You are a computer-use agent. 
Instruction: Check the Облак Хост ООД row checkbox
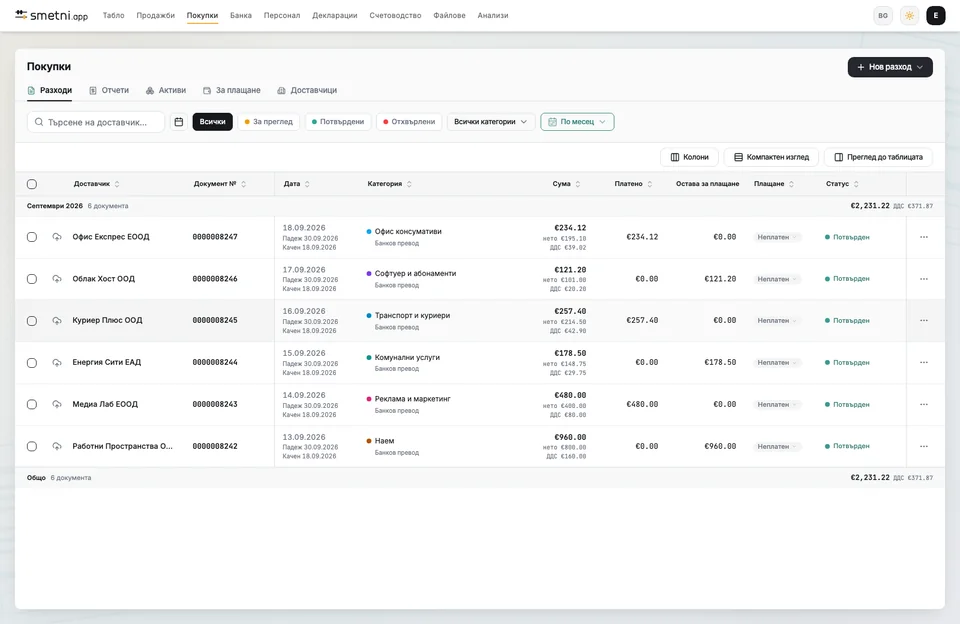[32, 279]
